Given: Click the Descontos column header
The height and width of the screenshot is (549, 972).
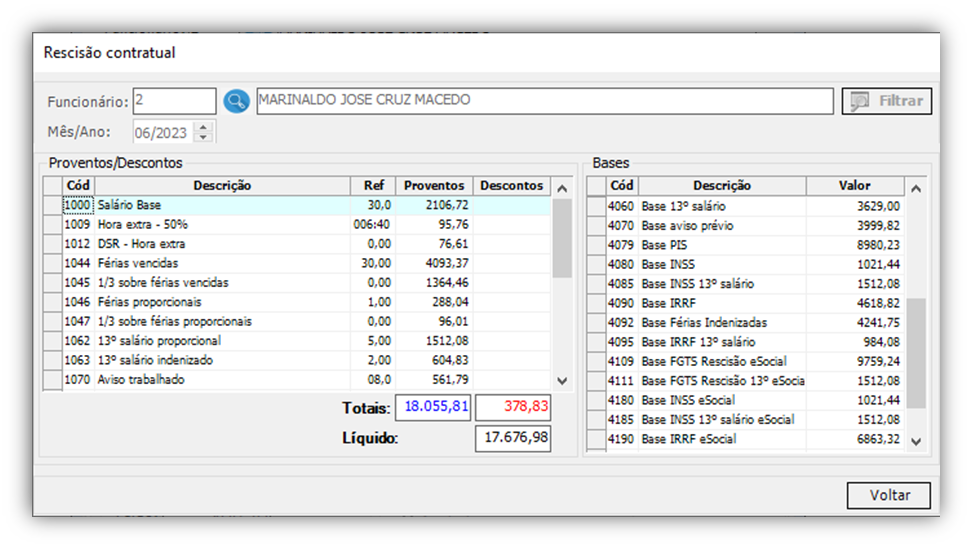Looking at the screenshot, I should (511, 185).
